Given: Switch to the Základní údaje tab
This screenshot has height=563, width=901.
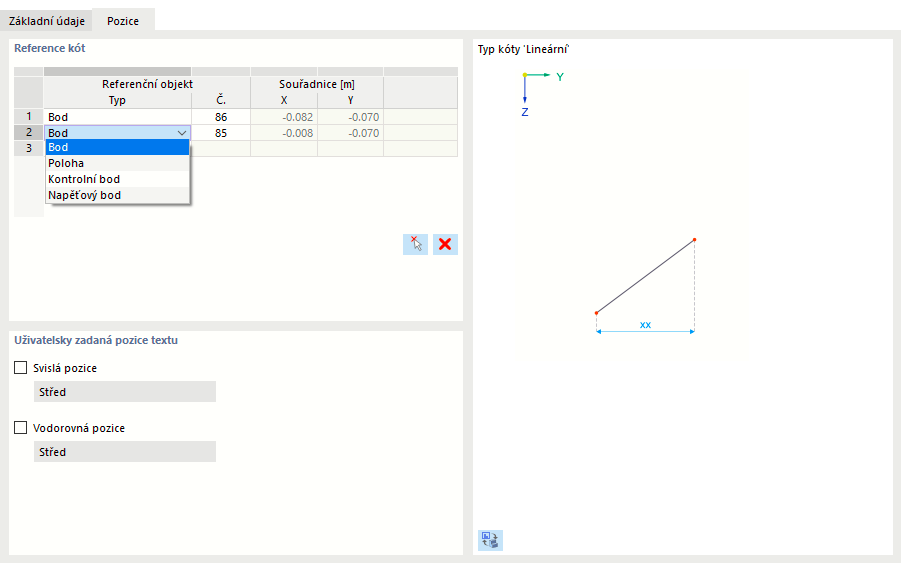Looking at the screenshot, I should click(47, 21).
